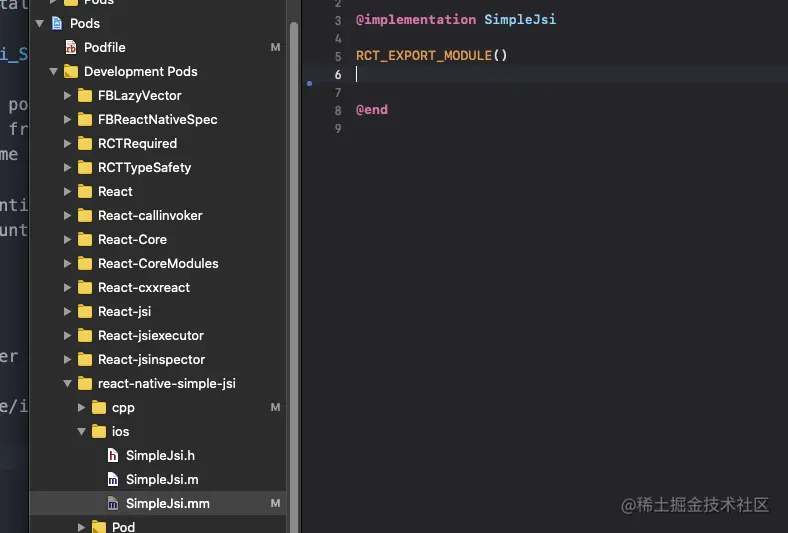Select the React-jsi folder name
The width and height of the screenshot is (788, 533).
[x=125, y=311]
